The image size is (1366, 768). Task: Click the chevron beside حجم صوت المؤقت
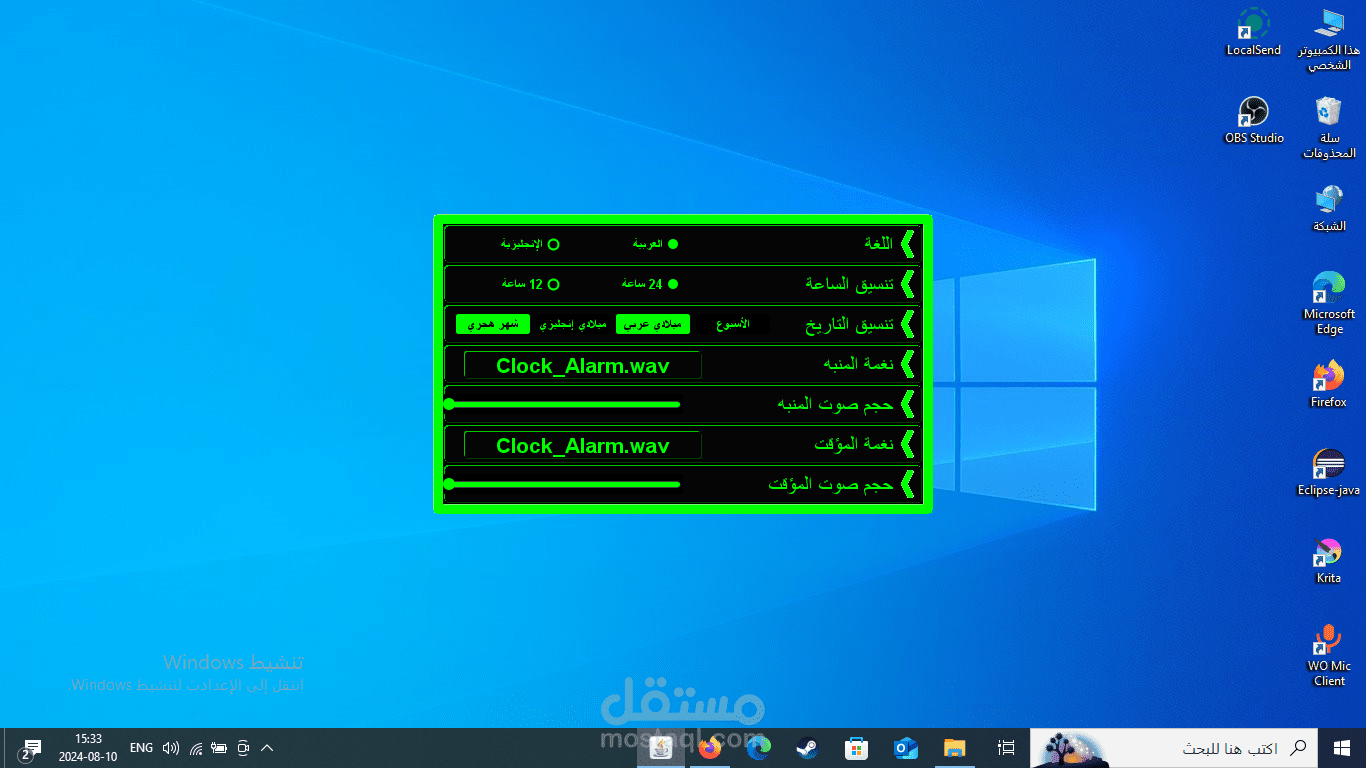907,484
